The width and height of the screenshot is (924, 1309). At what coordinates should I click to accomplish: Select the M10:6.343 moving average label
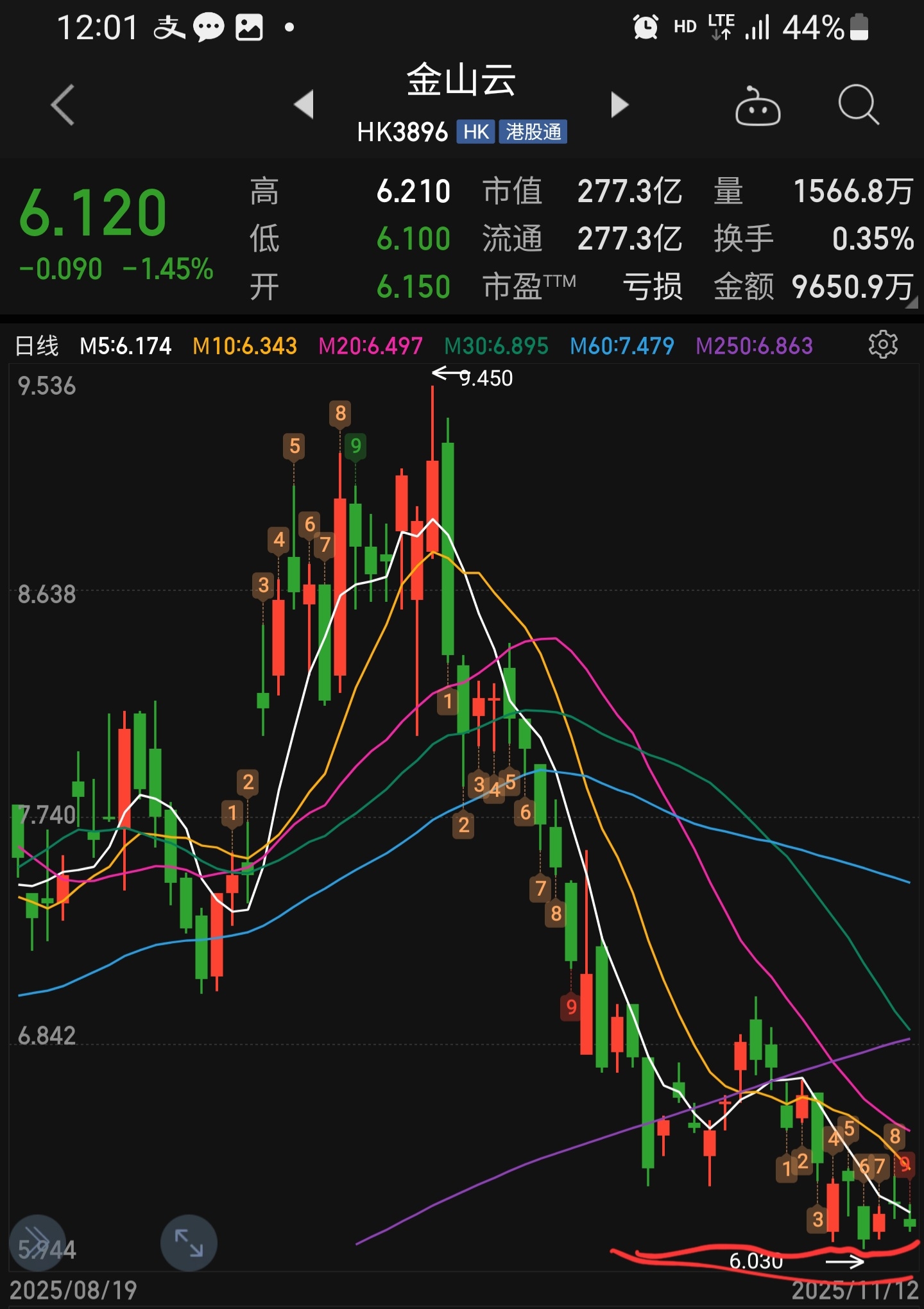point(245,346)
